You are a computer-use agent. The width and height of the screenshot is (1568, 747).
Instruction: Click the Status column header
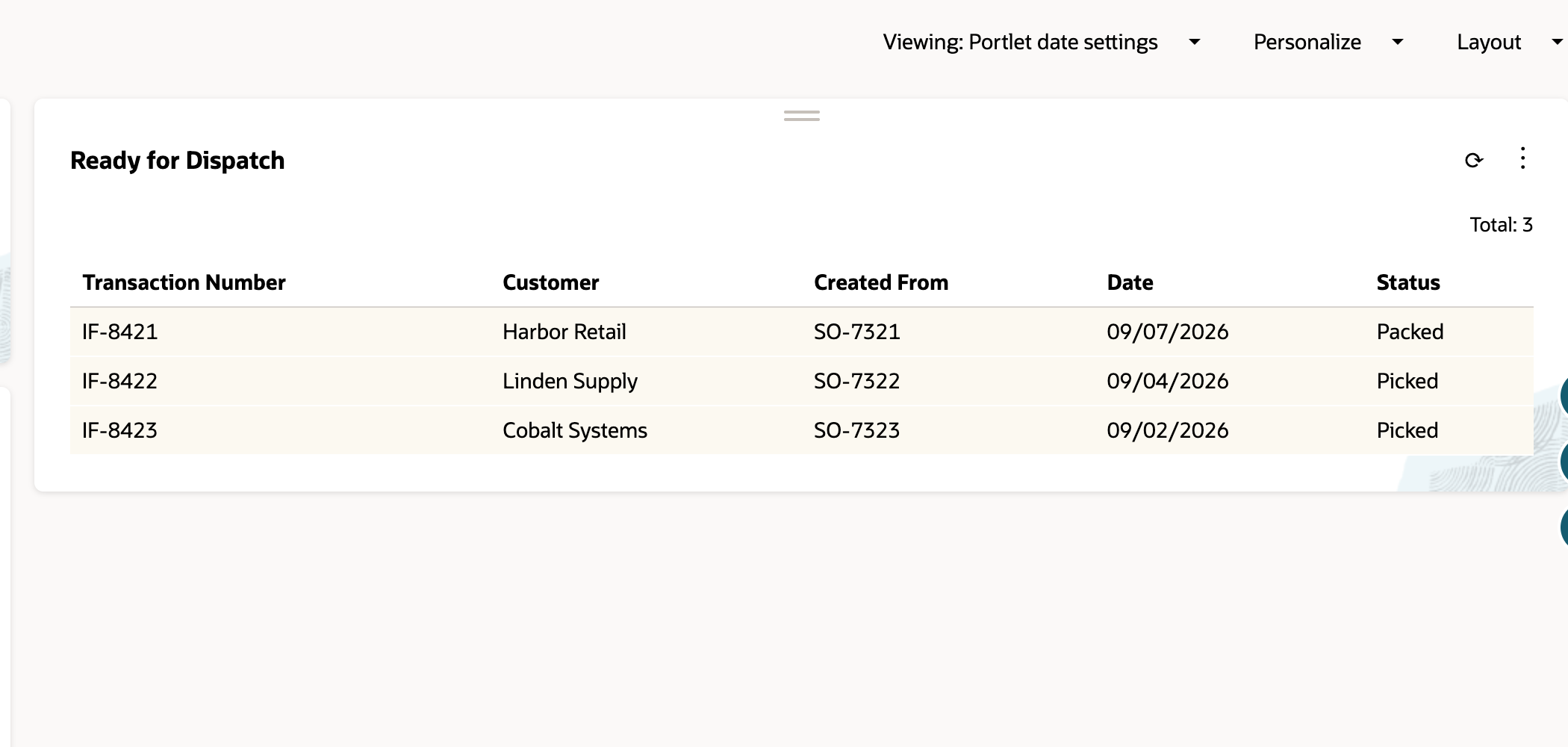pyautogui.click(x=1408, y=282)
